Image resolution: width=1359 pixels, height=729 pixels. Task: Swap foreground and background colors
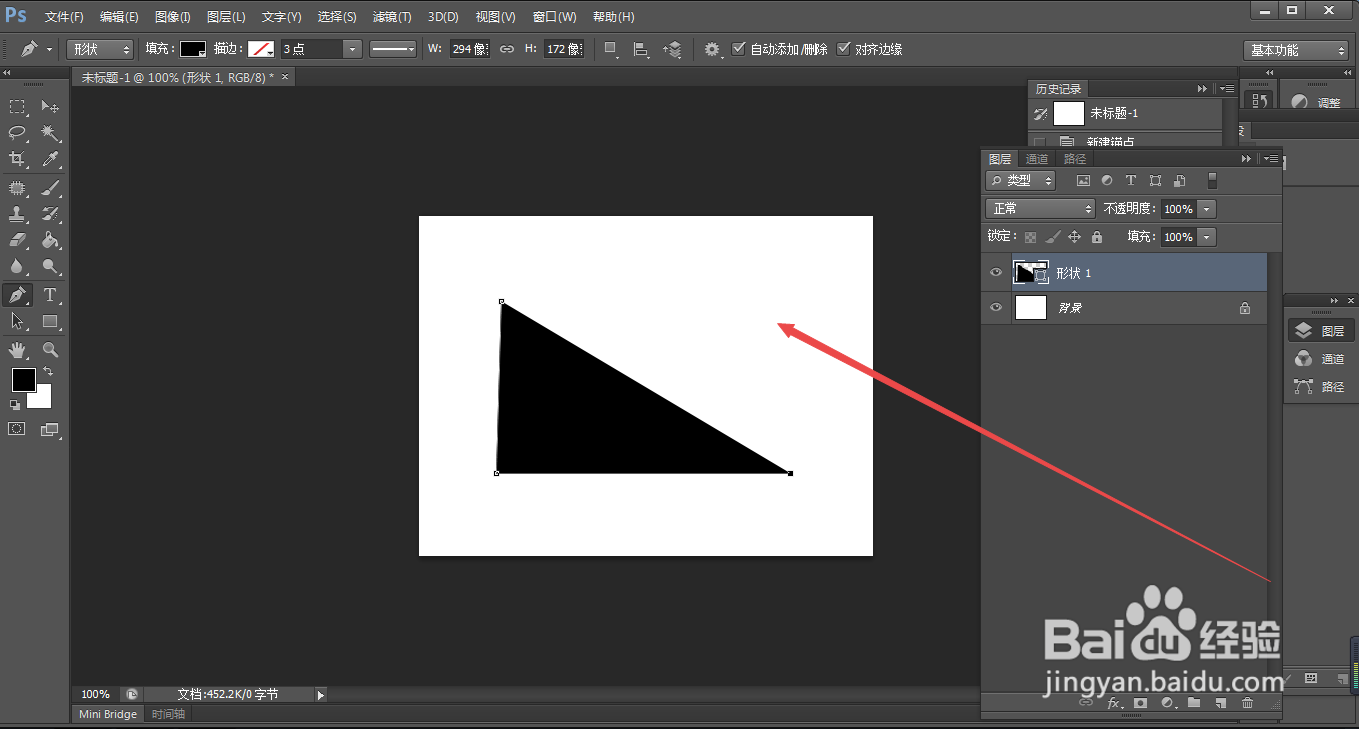point(47,372)
